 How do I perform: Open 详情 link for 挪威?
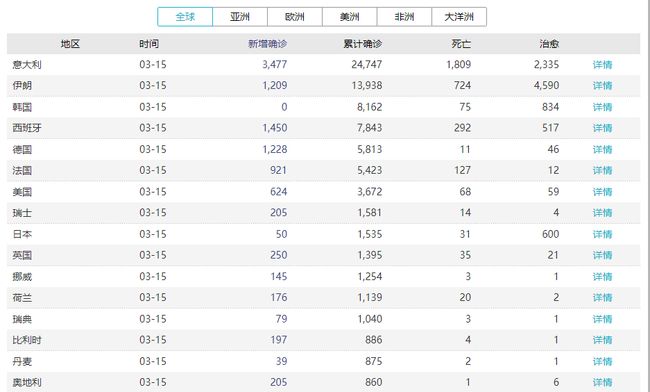[x=602, y=276]
